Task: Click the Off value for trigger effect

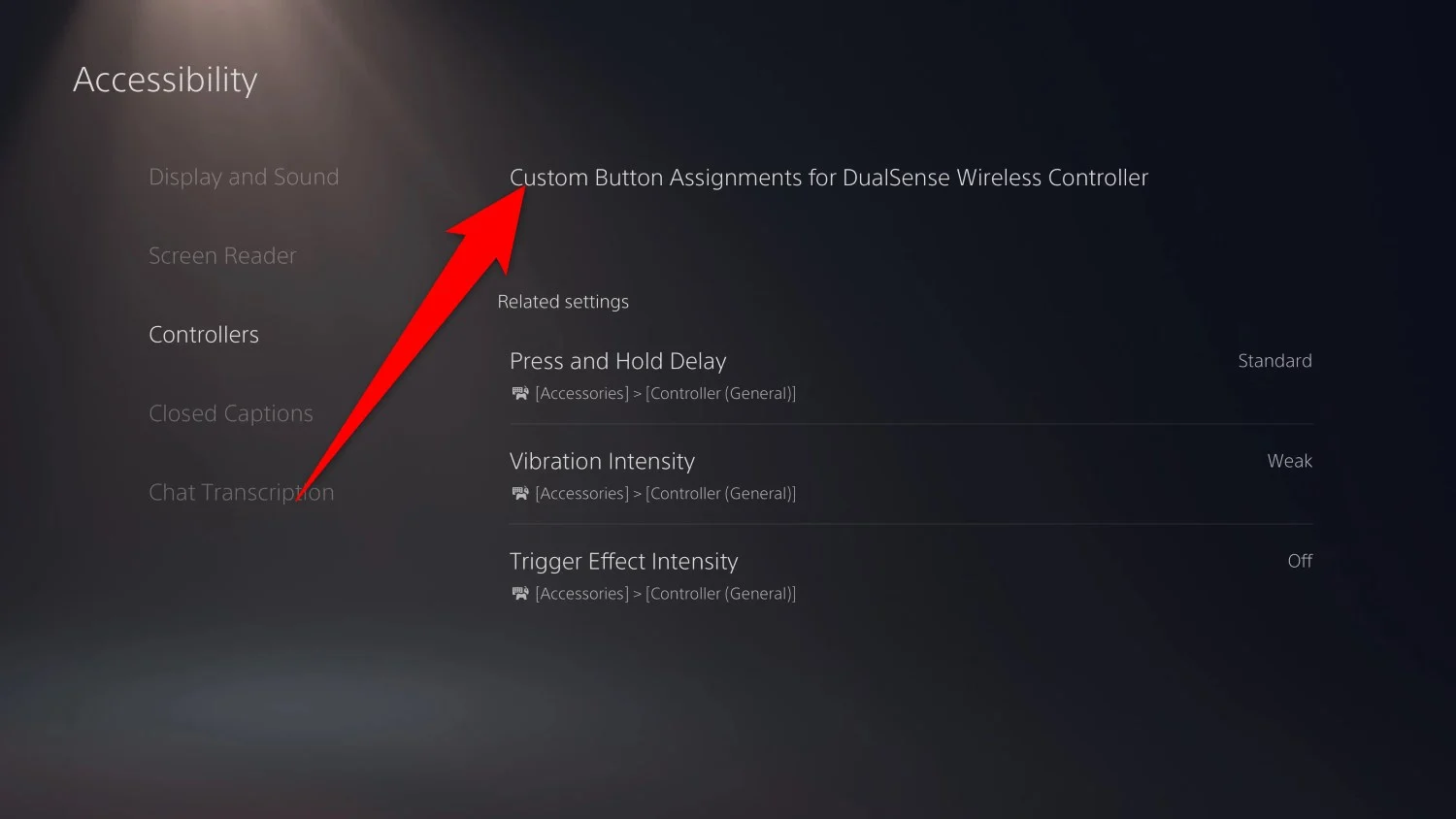Action: click(1300, 561)
